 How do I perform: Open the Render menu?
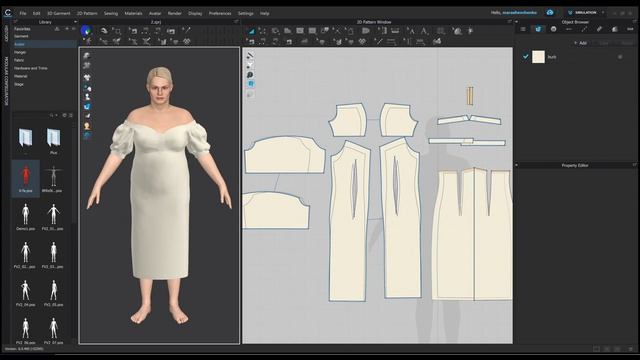click(174, 13)
